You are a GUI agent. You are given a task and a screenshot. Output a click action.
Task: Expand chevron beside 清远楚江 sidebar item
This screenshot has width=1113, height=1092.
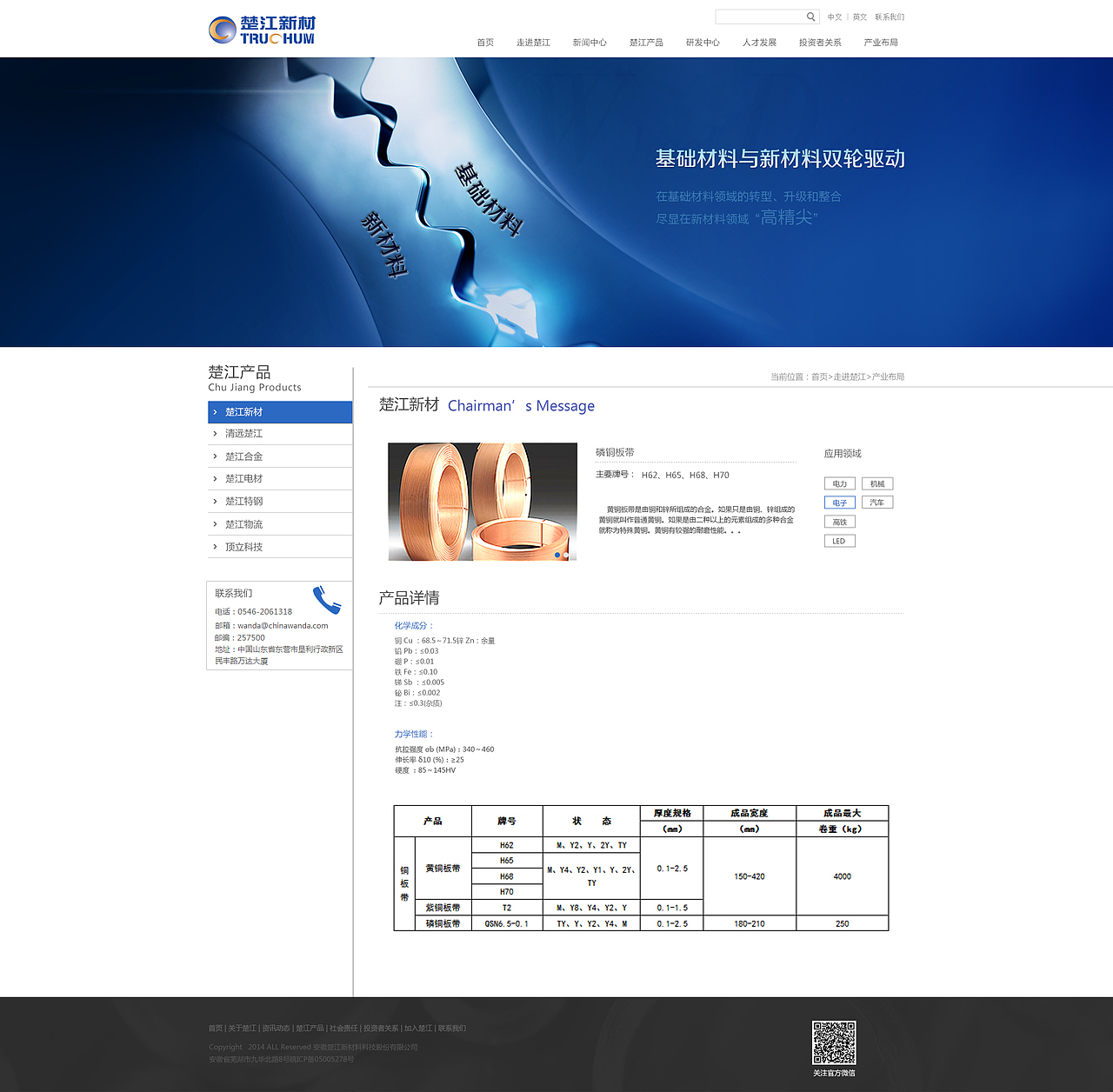[215, 434]
